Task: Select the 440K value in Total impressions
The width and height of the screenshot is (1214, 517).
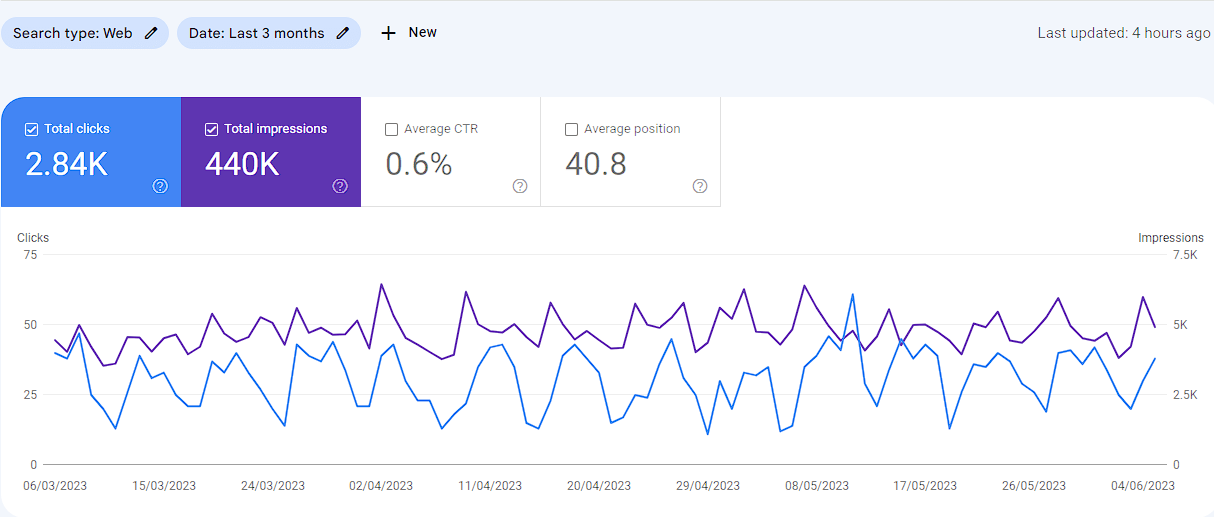Action: click(x=242, y=164)
